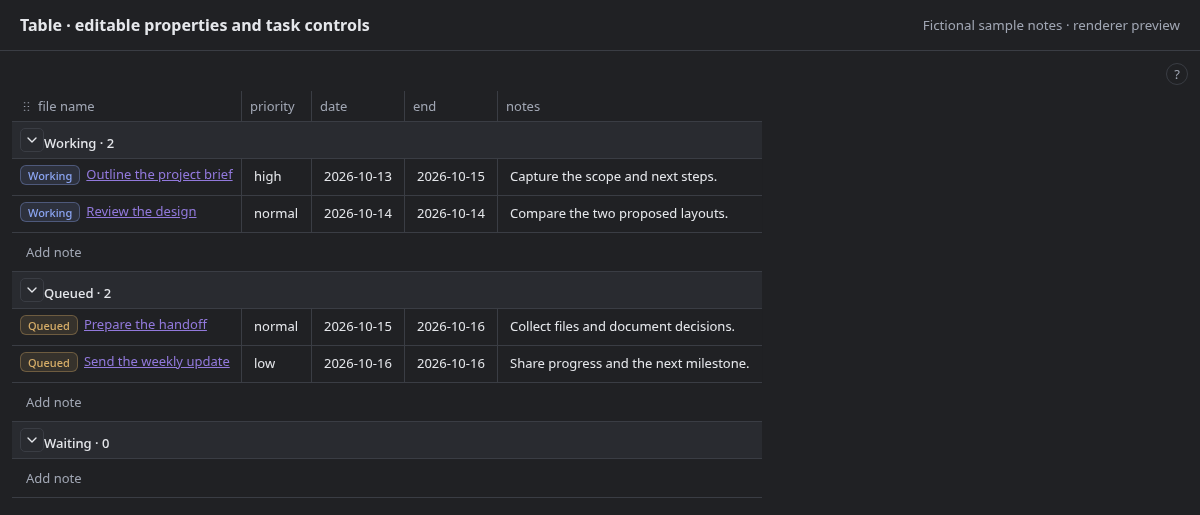Edit date 2026-10-15 for Prepare the handoff

(358, 327)
